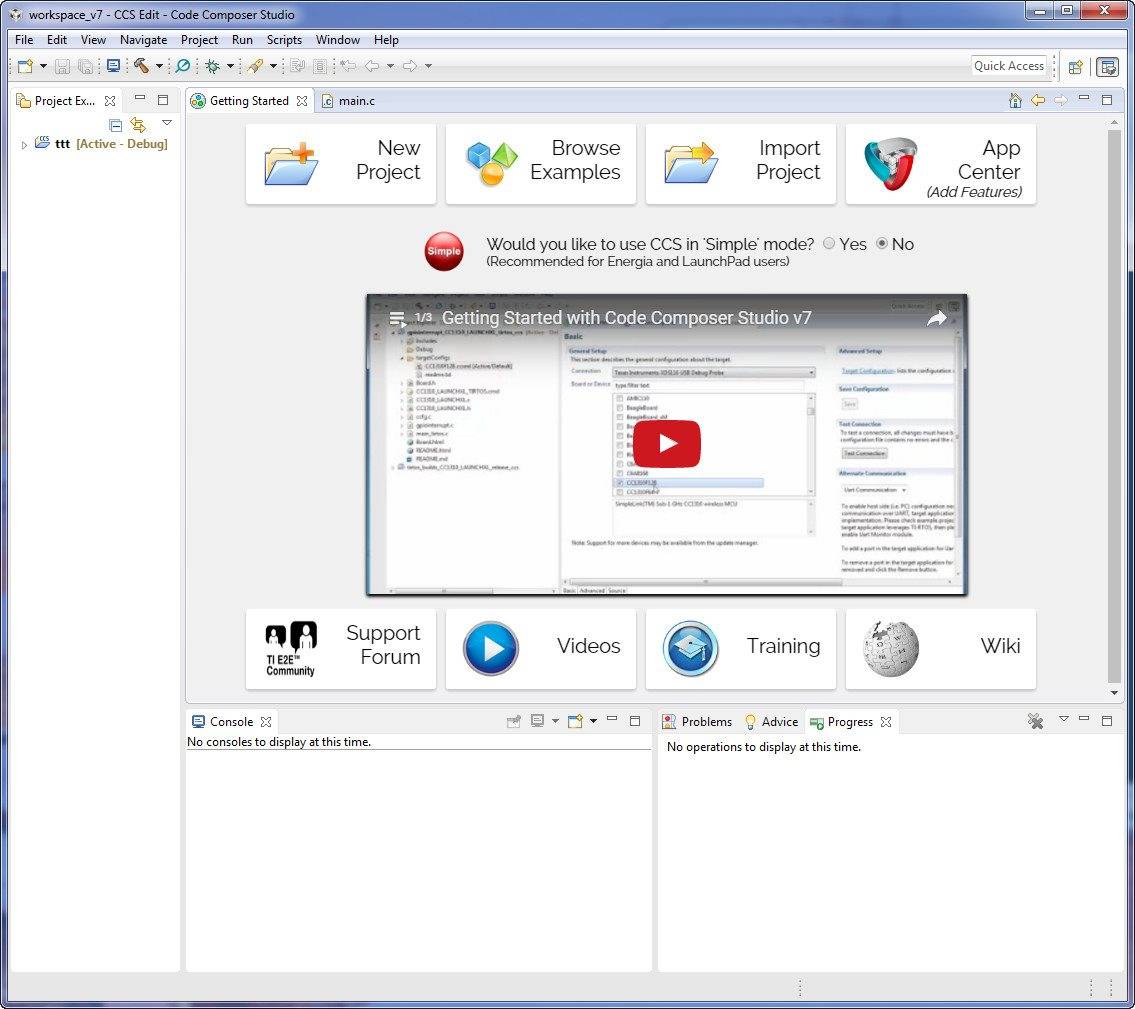The image size is (1135, 1009).
Task: Switch to CCS Edit perspective icon
Action: (x=1107, y=67)
